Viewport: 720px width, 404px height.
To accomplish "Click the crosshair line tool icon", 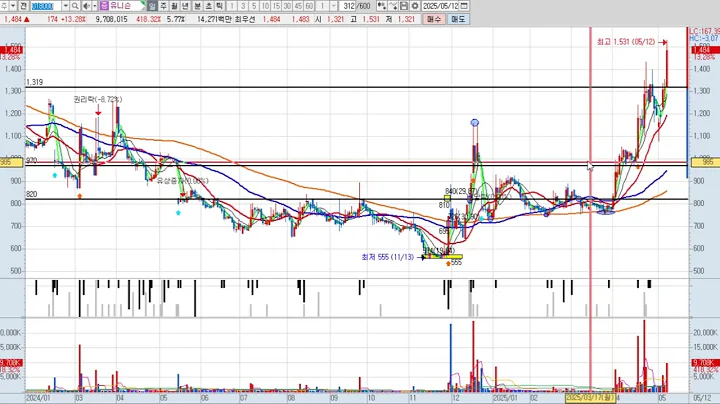I will point(393,6).
